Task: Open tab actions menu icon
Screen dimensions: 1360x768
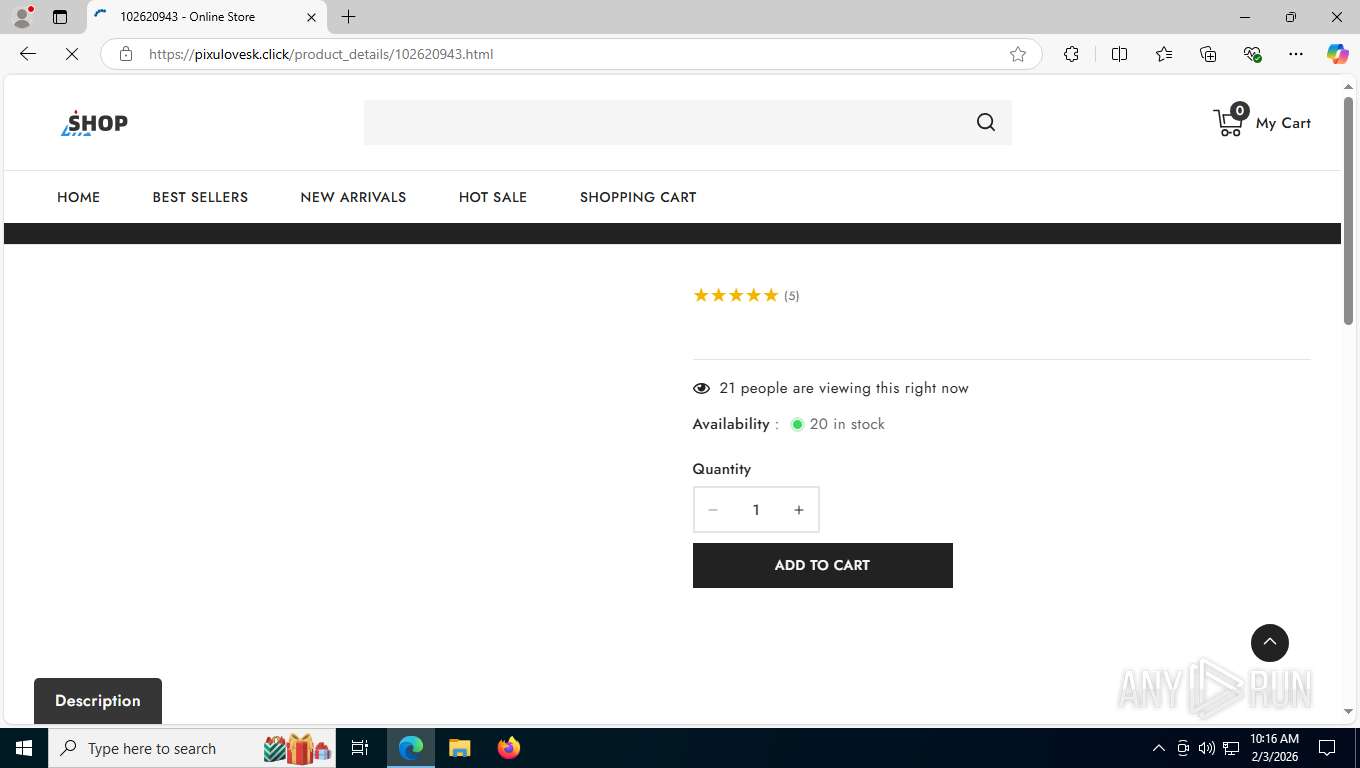Action: coord(60,17)
